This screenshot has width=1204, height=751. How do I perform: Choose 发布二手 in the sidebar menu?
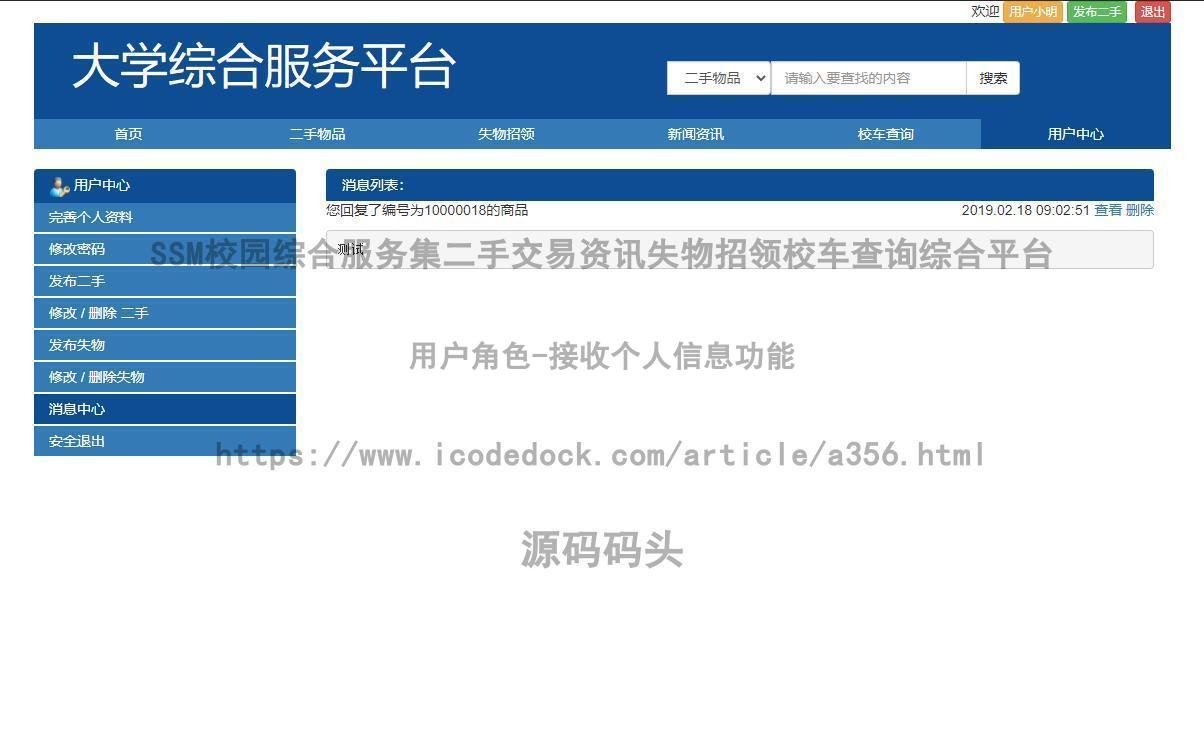coord(77,281)
